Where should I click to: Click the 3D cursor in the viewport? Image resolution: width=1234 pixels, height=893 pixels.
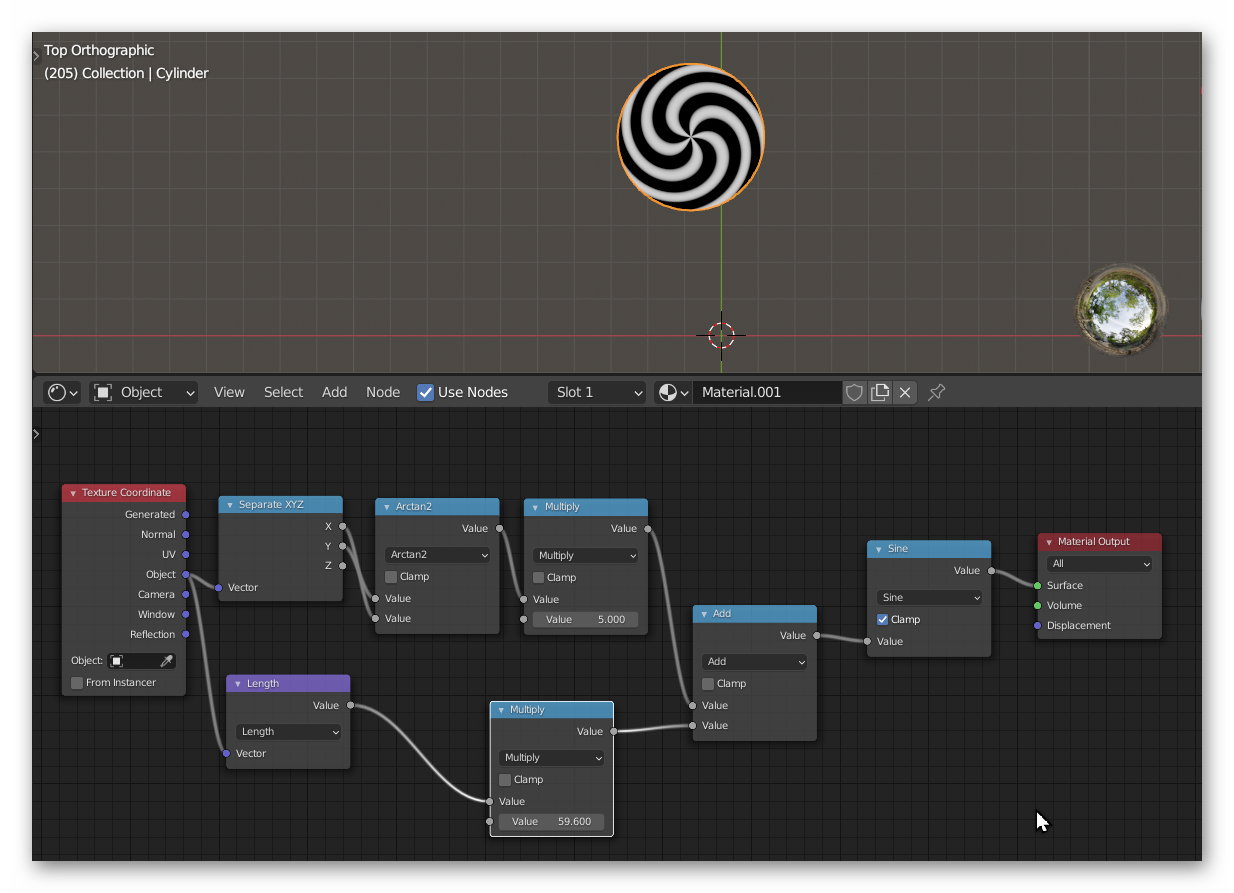point(721,334)
